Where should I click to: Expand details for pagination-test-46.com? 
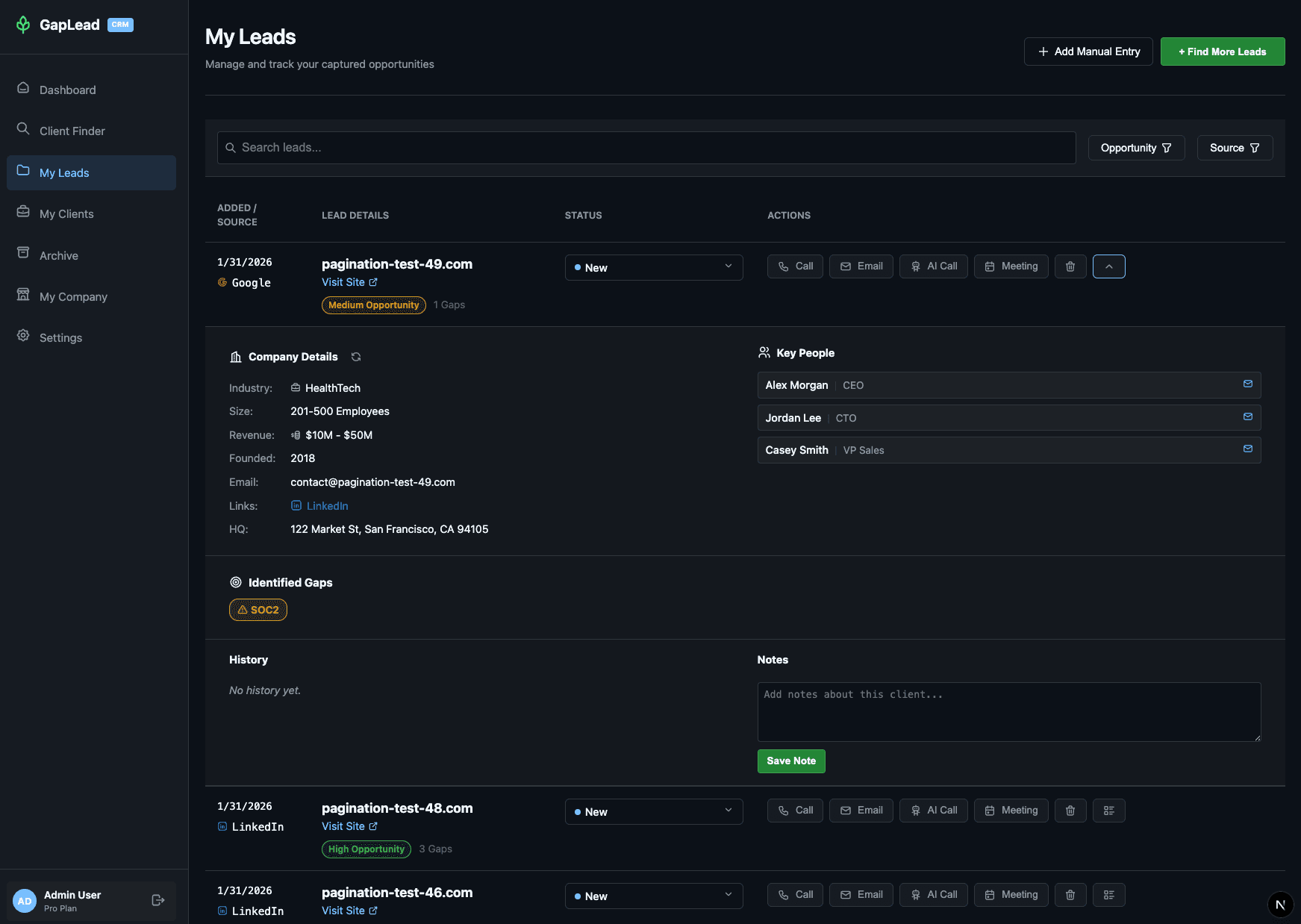[1109, 895]
